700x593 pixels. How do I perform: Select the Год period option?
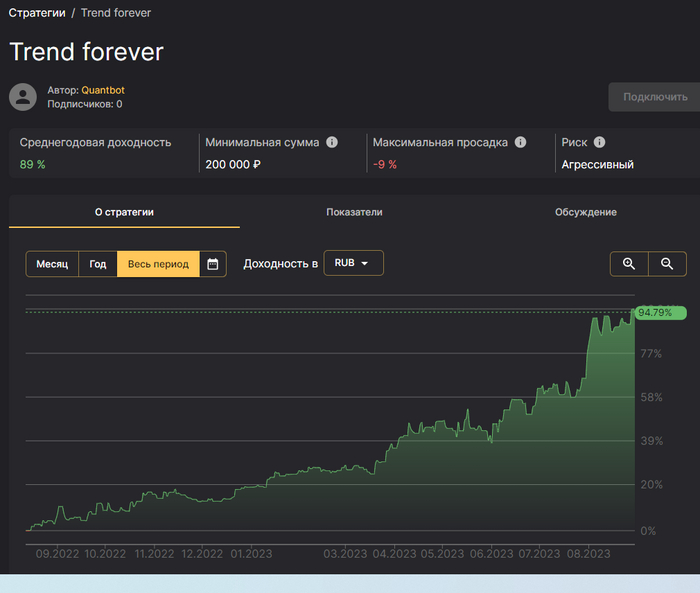point(98,264)
